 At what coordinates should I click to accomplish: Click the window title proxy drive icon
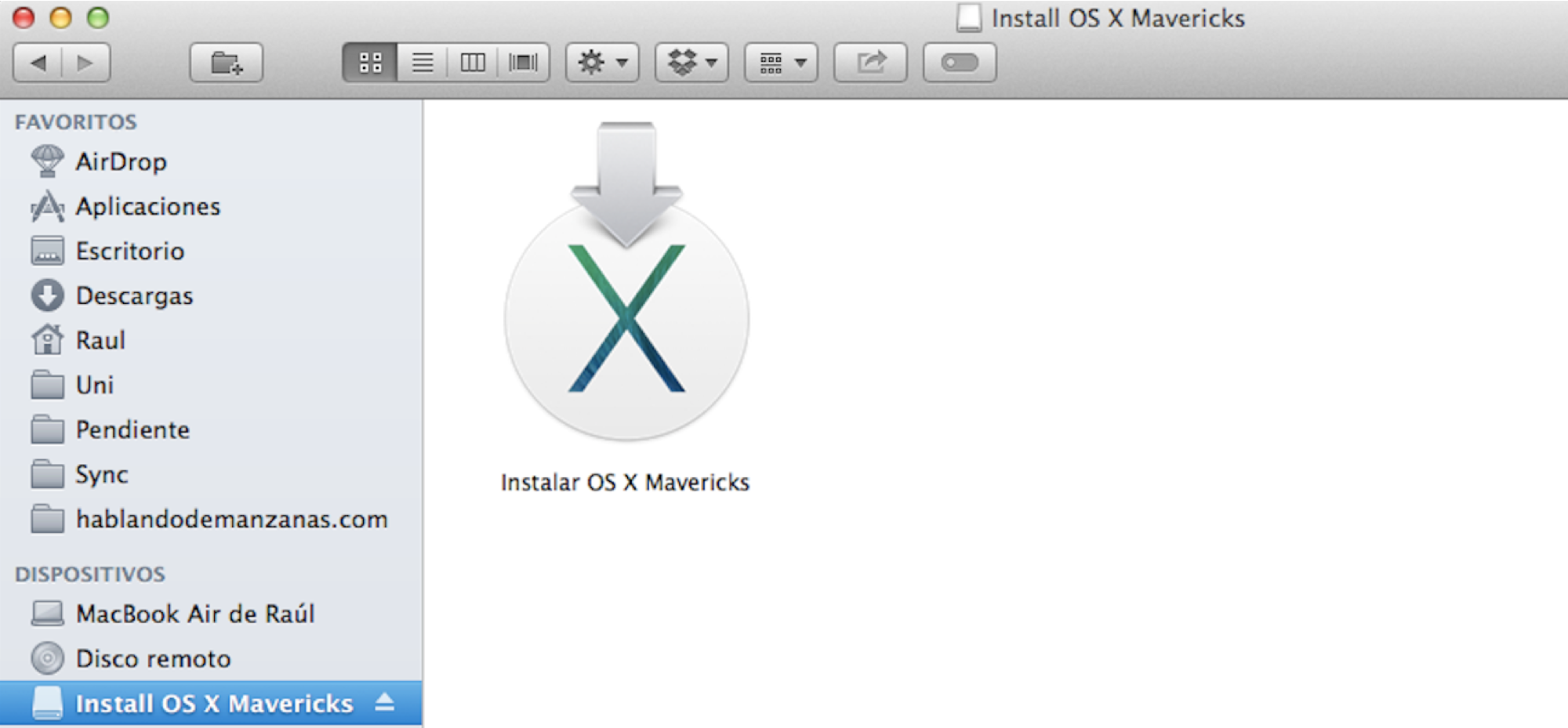tap(969, 17)
